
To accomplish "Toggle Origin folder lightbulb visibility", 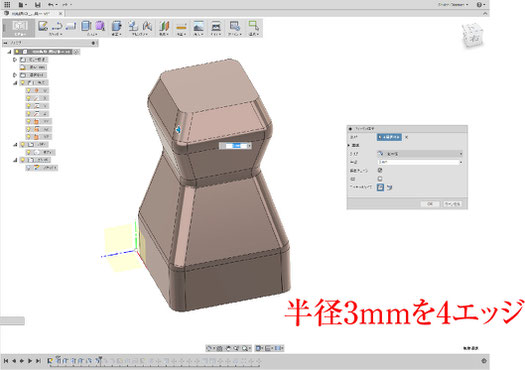I will 23,83.
